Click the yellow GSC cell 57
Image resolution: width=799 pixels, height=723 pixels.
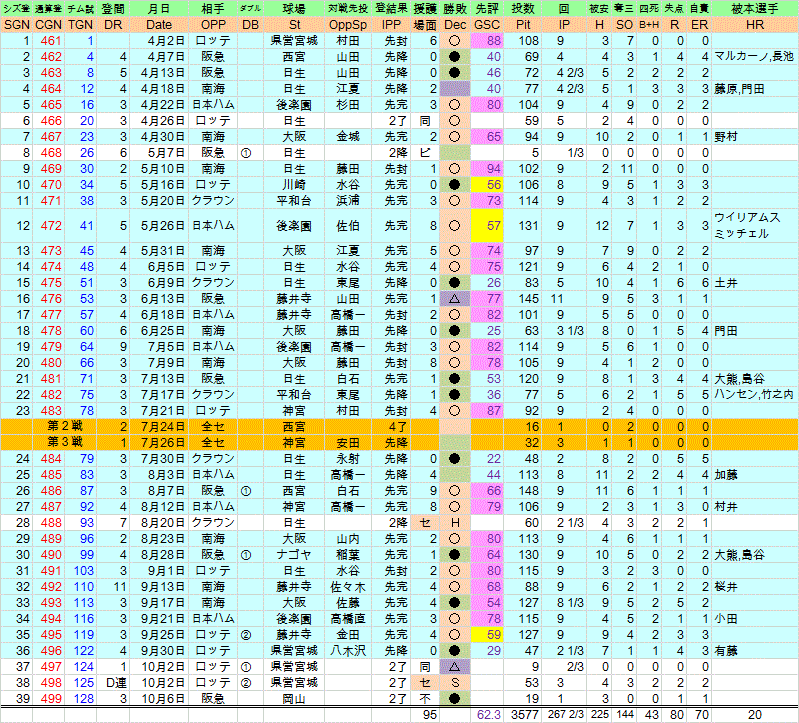pyautogui.click(x=487, y=225)
